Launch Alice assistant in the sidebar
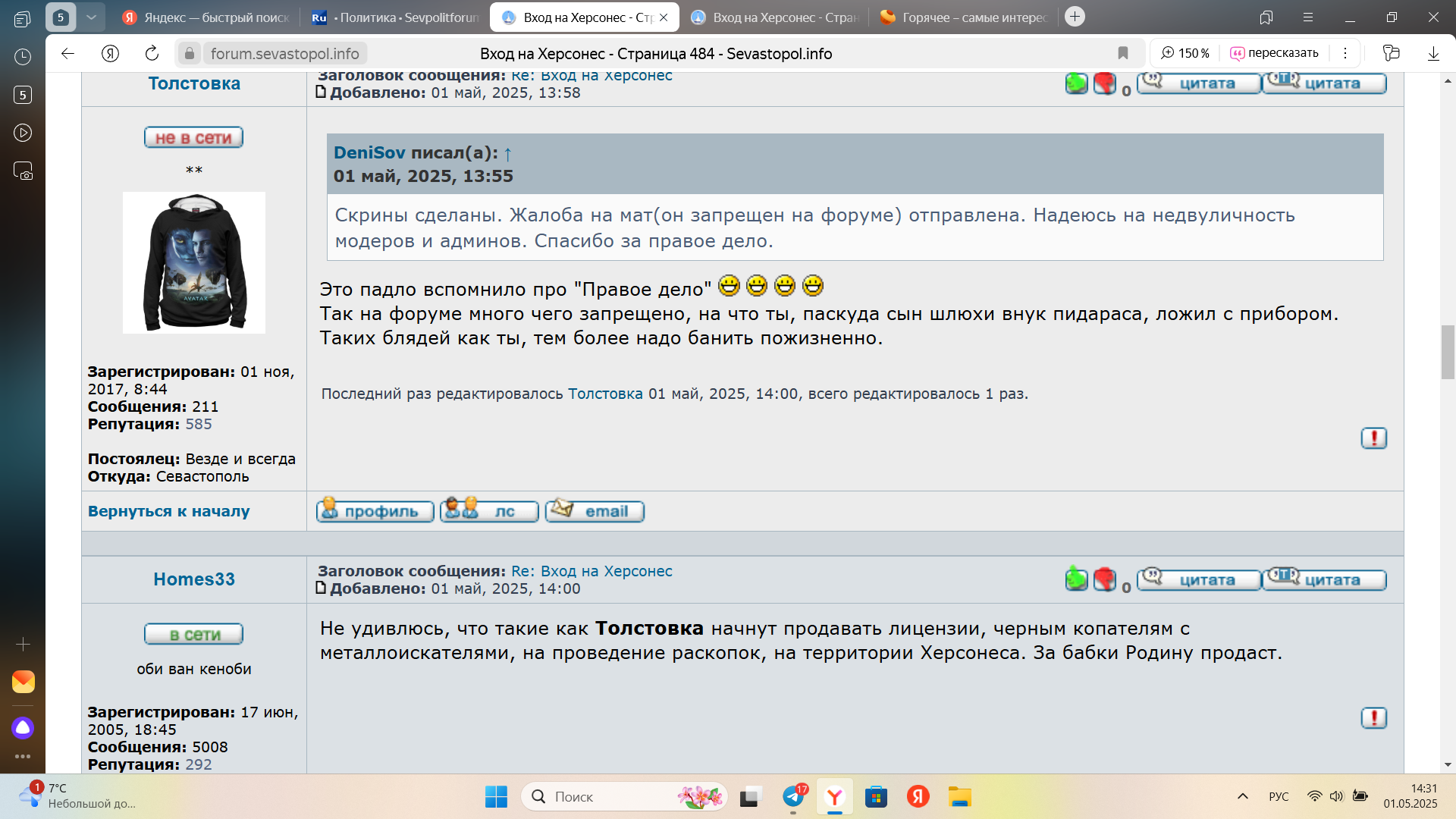1456x819 pixels. point(23,728)
